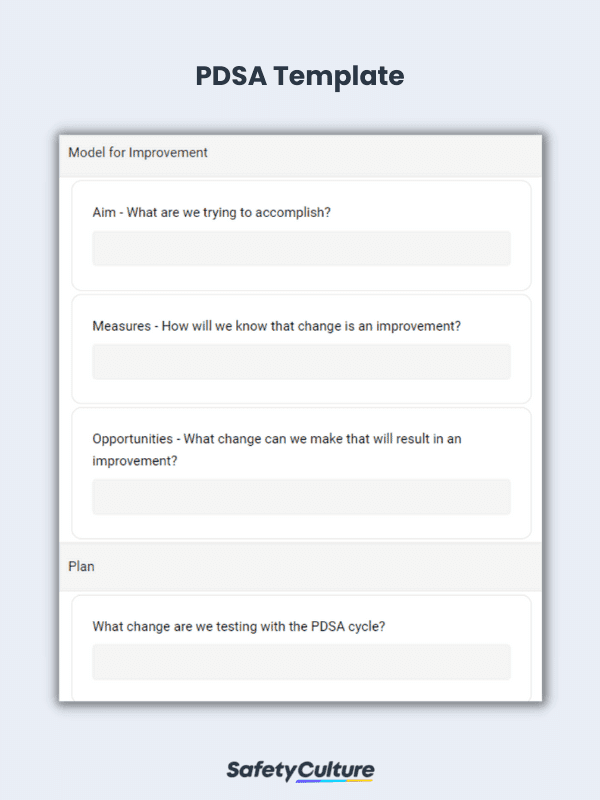The width and height of the screenshot is (600, 800).
Task: Click the 'Plan' heading text
Action: tap(81, 567)
